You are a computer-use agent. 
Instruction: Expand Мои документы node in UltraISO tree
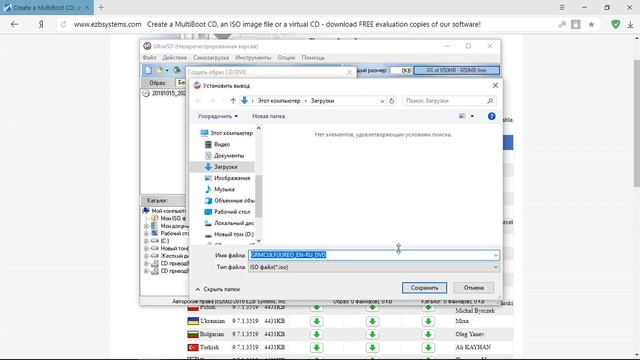tap(146, 226)
